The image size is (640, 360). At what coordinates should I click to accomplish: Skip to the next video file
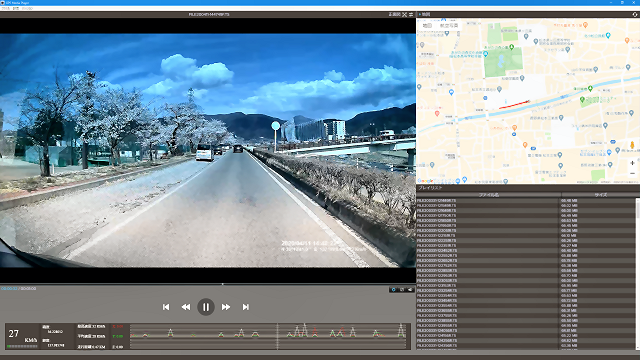coord(245,307)
